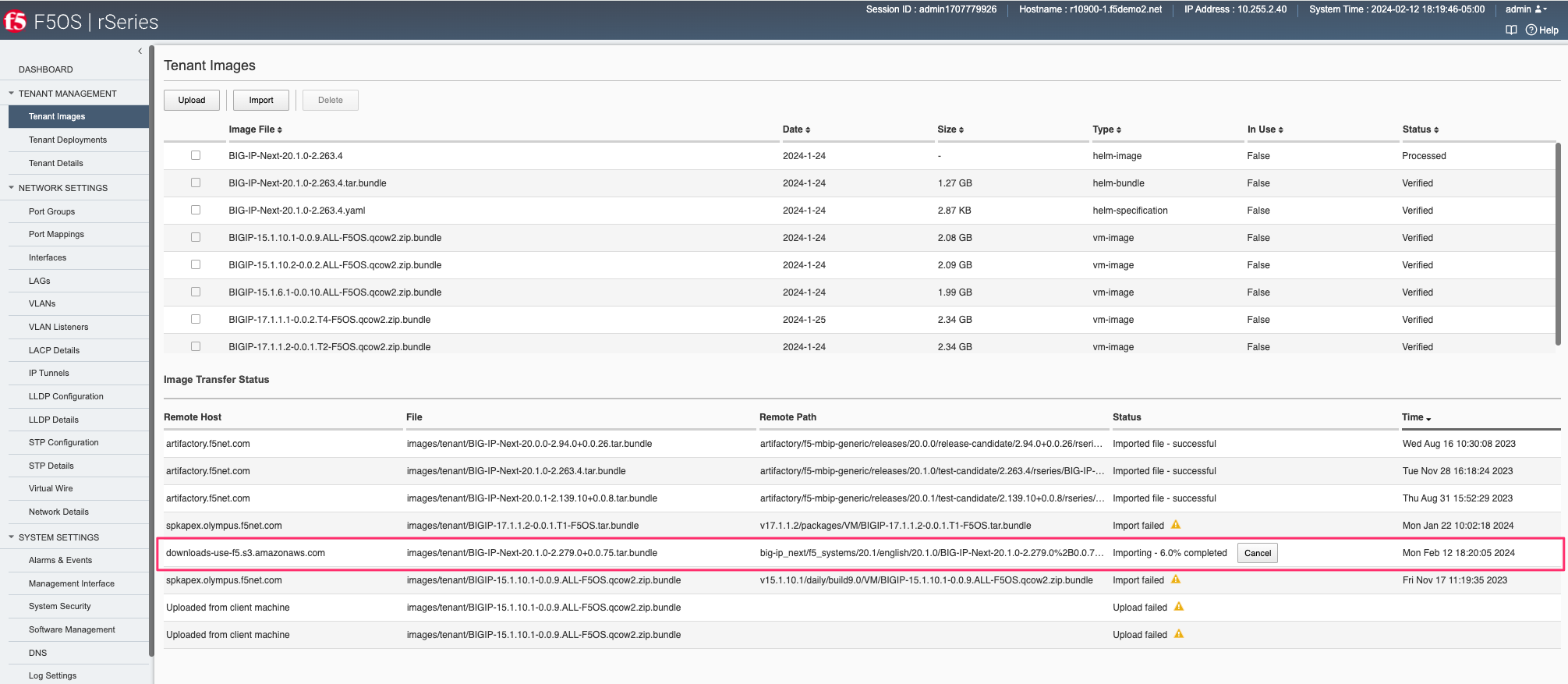
Task: Open DNS settings
Action: (38, 653)
